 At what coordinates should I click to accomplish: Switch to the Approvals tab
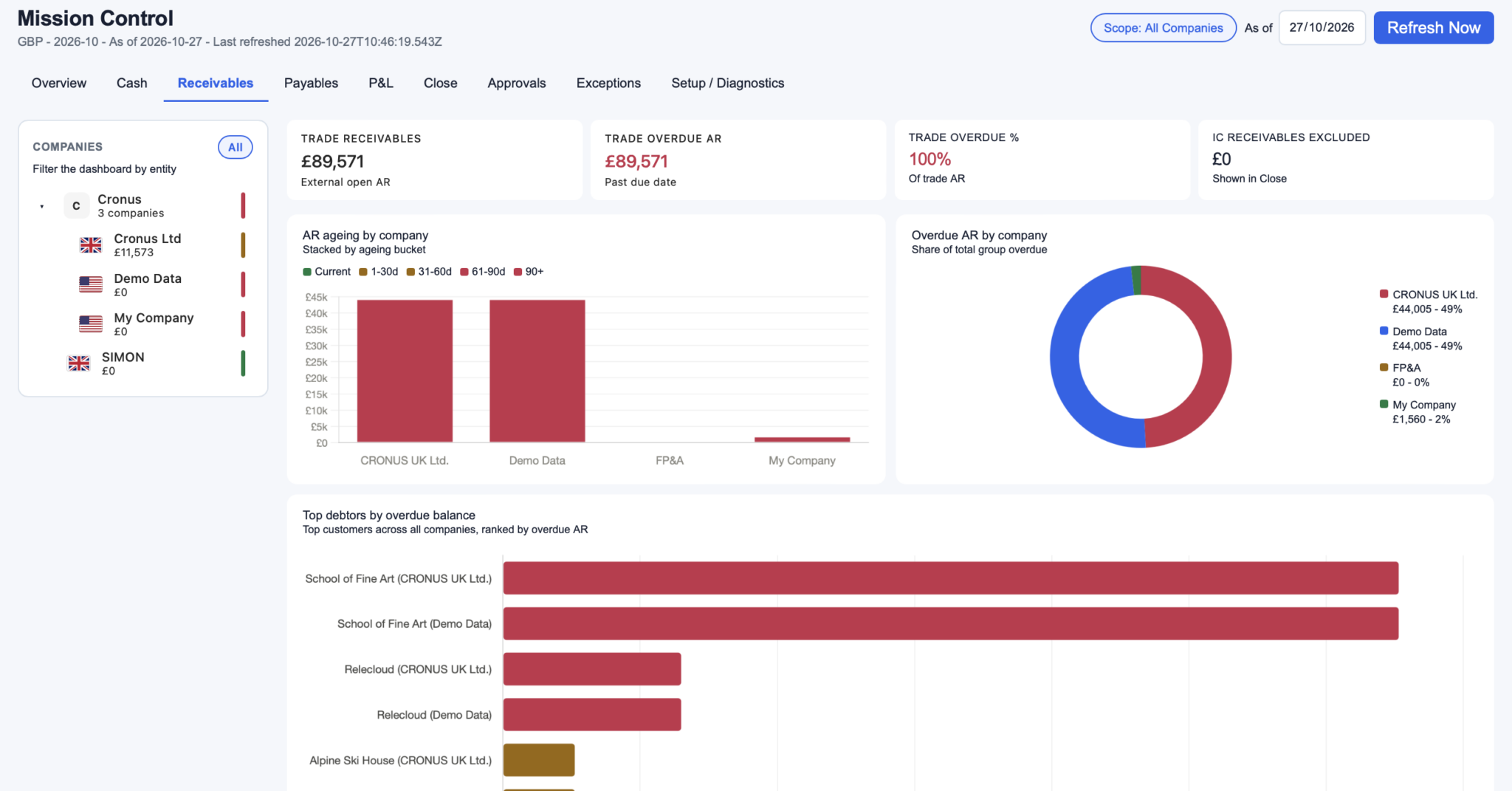[x=517, y=83]
